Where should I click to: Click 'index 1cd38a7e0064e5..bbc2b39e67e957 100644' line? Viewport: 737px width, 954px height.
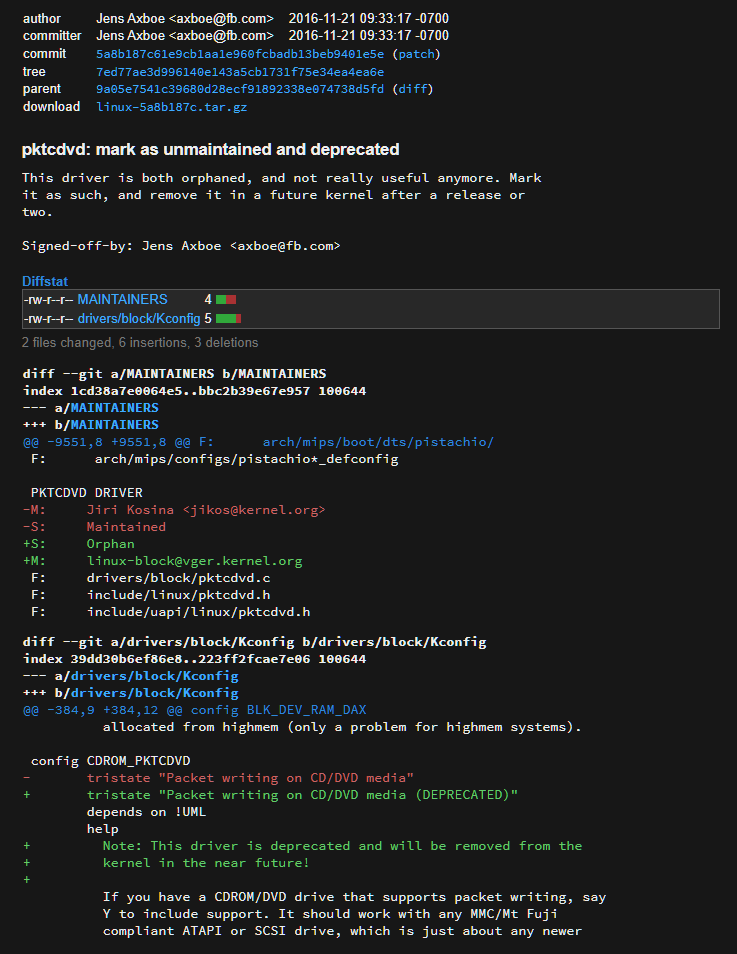click(194, 391)
